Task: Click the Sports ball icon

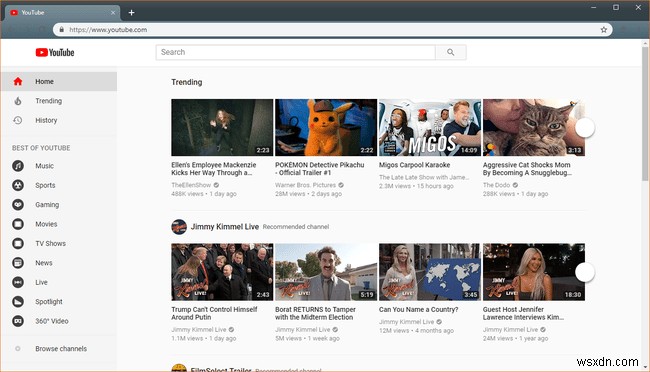Action: [x=18, y=185]
